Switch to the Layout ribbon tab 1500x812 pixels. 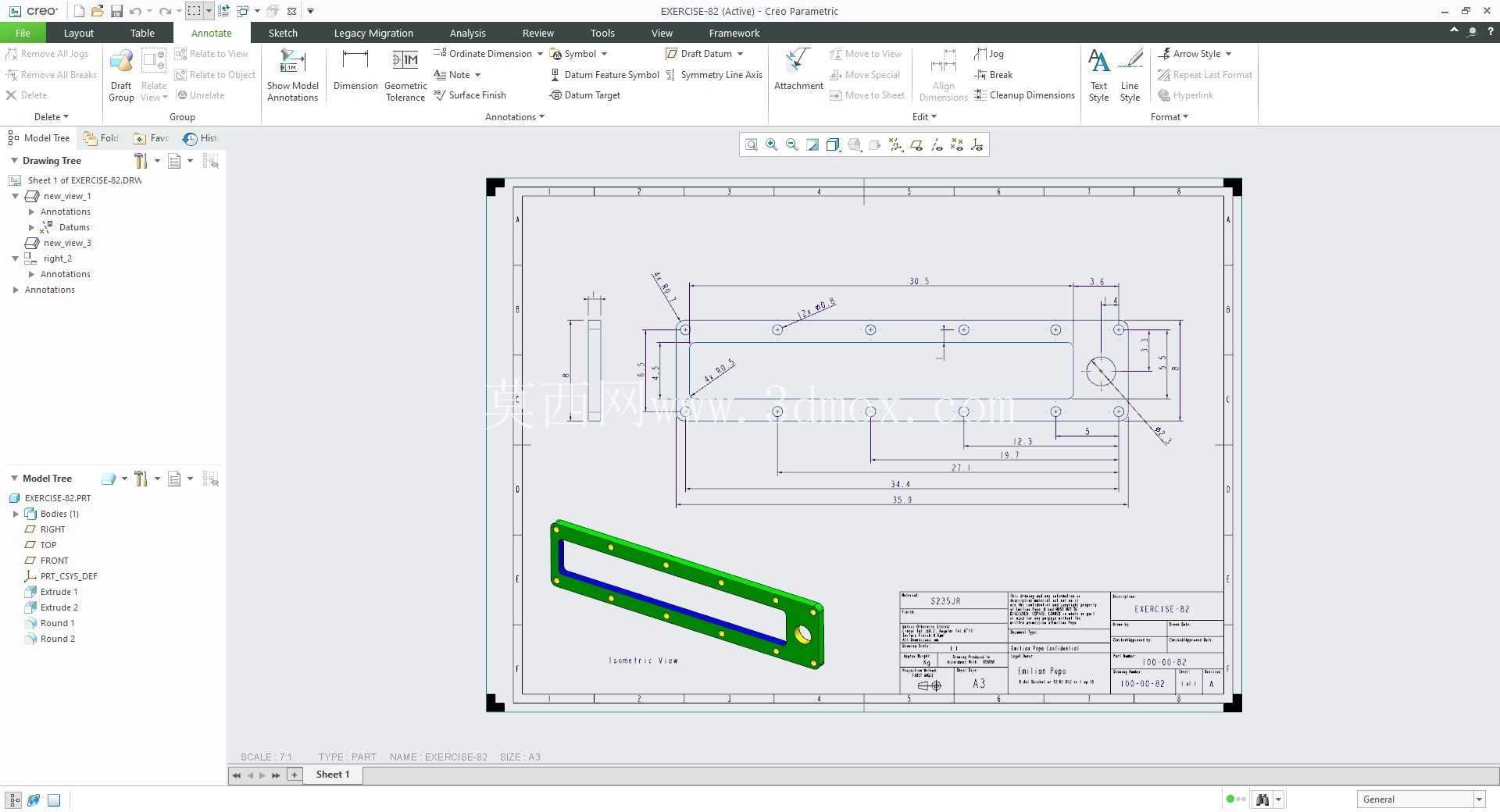(x=78, y=33)
